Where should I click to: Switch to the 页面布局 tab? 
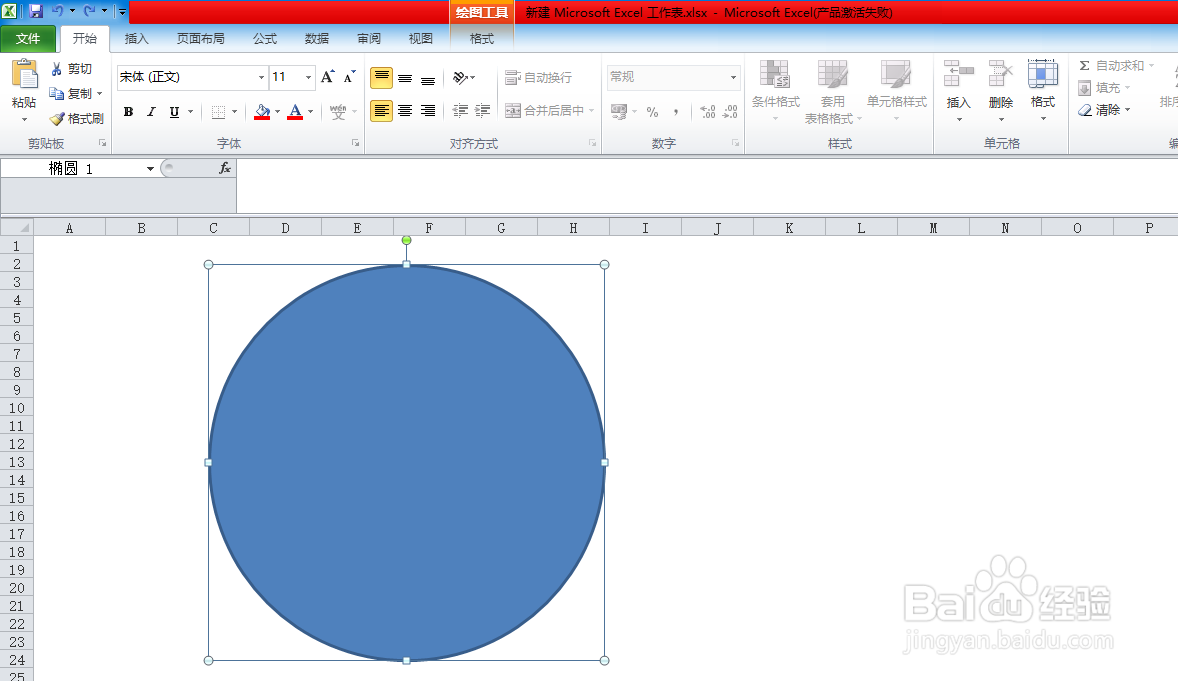point(201,38)
